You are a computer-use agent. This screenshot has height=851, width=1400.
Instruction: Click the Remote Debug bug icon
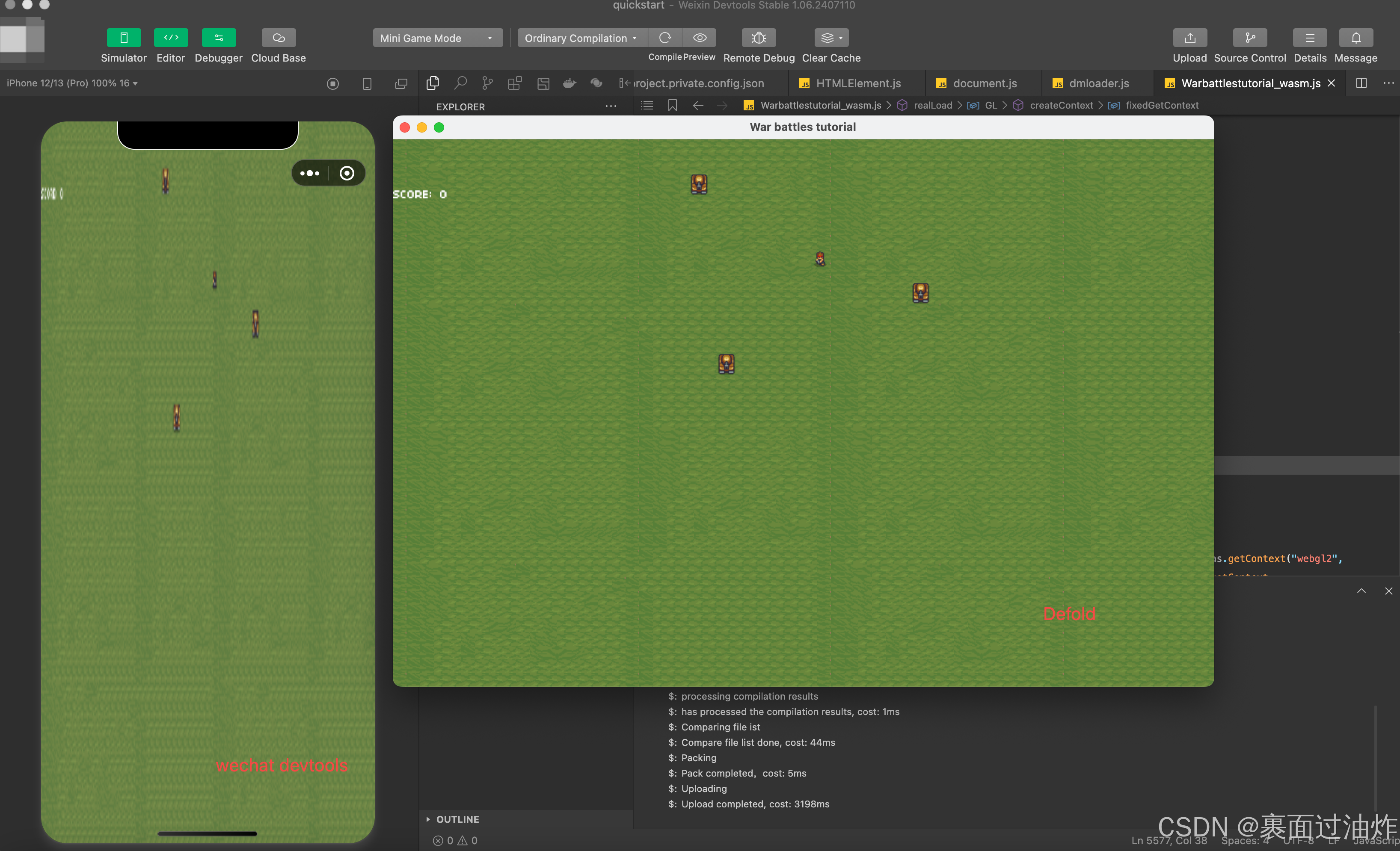[x=759, y=38]
